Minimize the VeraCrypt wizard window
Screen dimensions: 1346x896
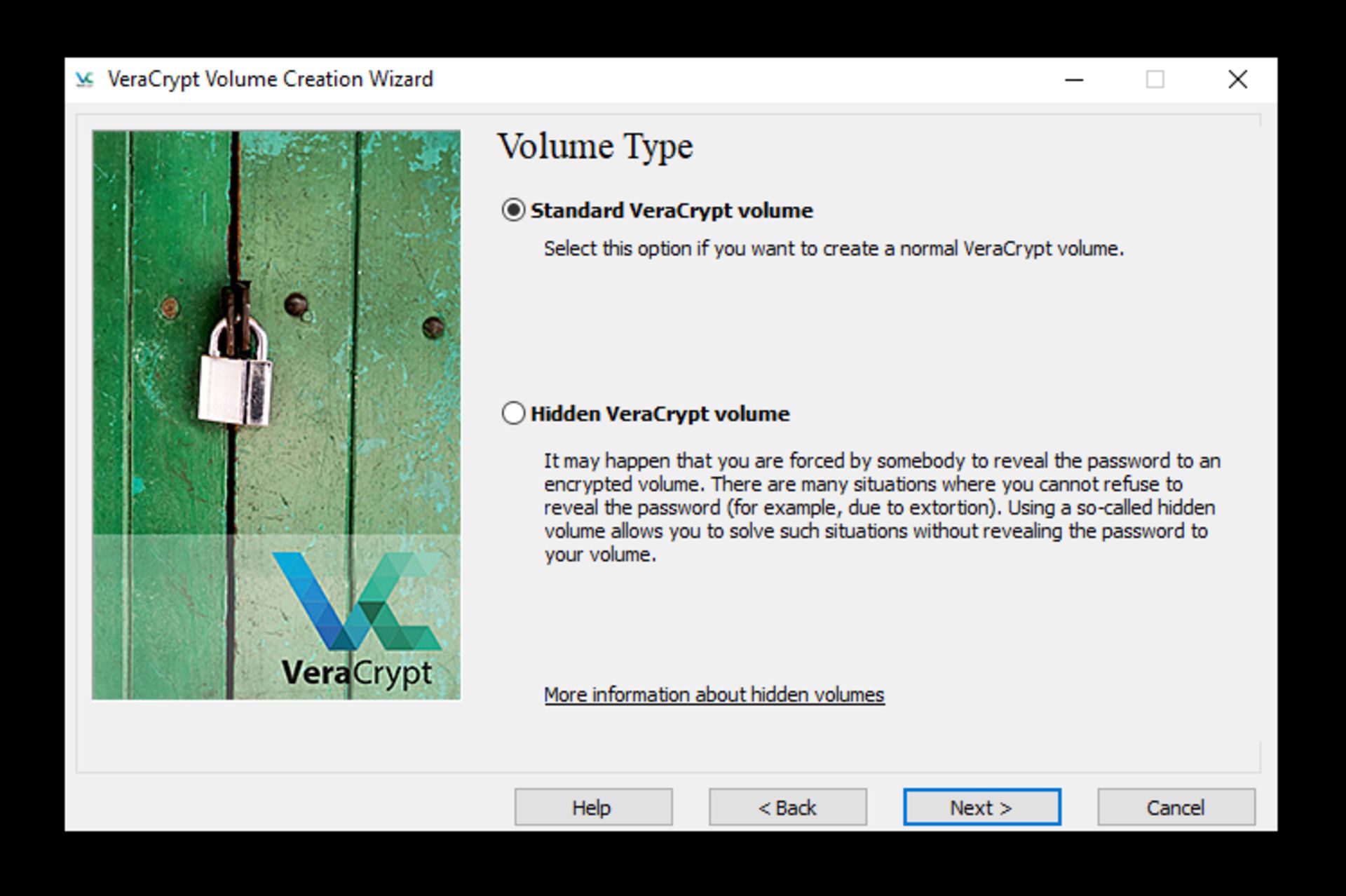click(x=1074, y=79)
